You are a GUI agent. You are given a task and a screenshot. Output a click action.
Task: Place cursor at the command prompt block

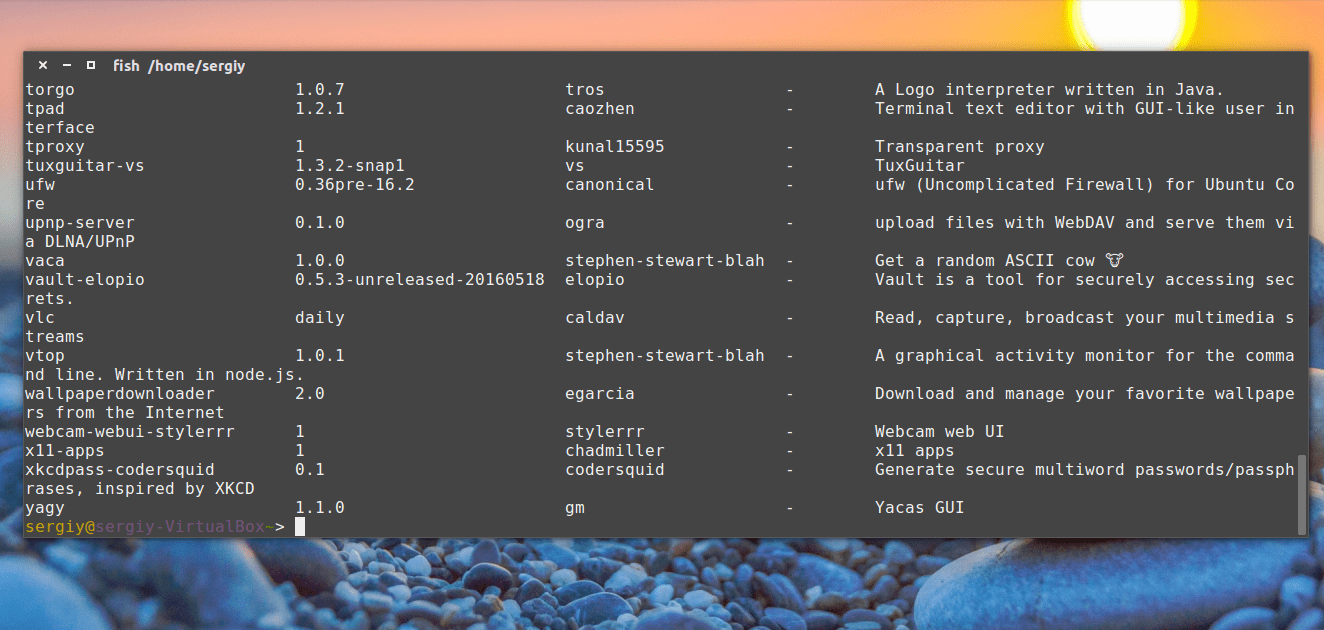click(x=299, y=527)
